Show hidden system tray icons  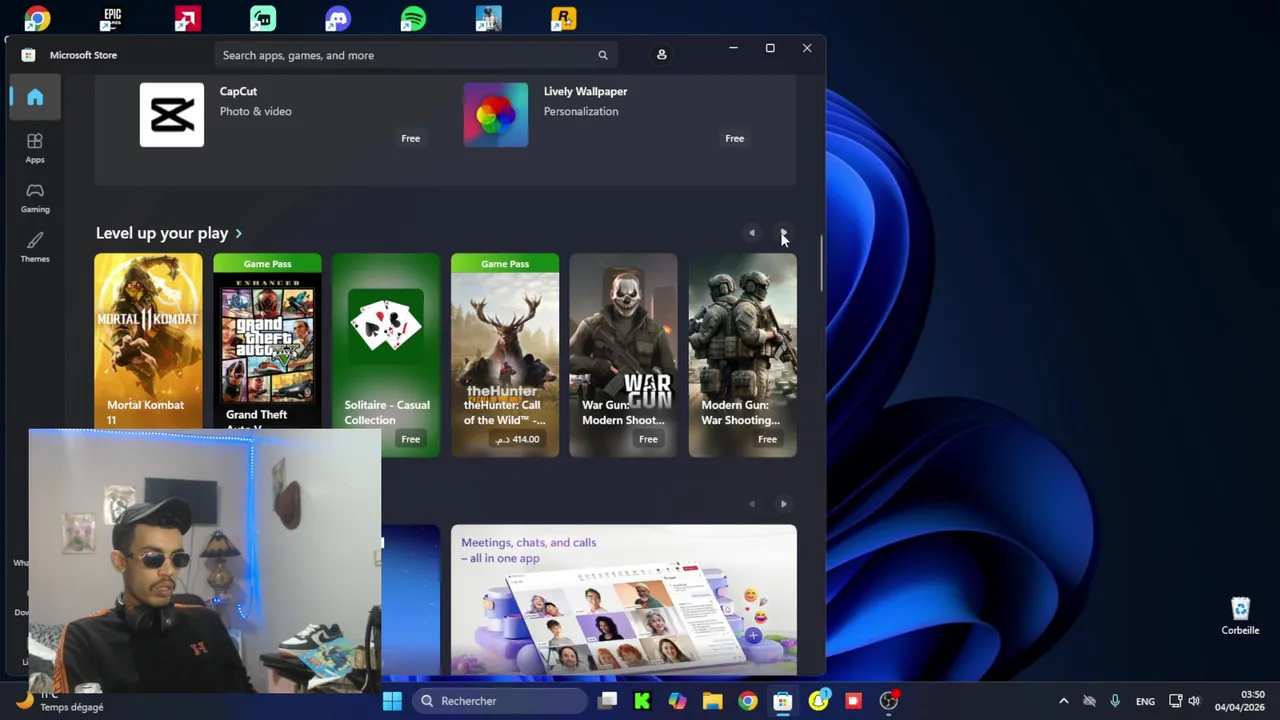[x=1063, y=701]
